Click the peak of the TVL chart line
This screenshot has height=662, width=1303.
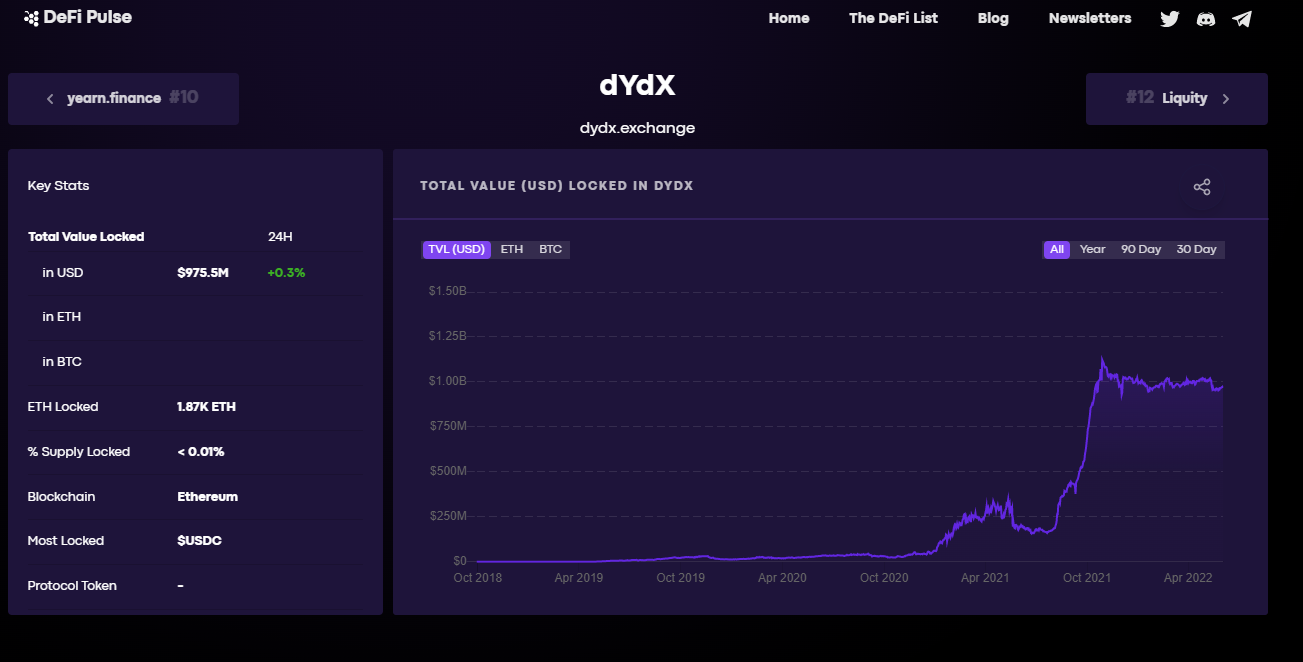pyautogui.click(x=1102, y=358)
